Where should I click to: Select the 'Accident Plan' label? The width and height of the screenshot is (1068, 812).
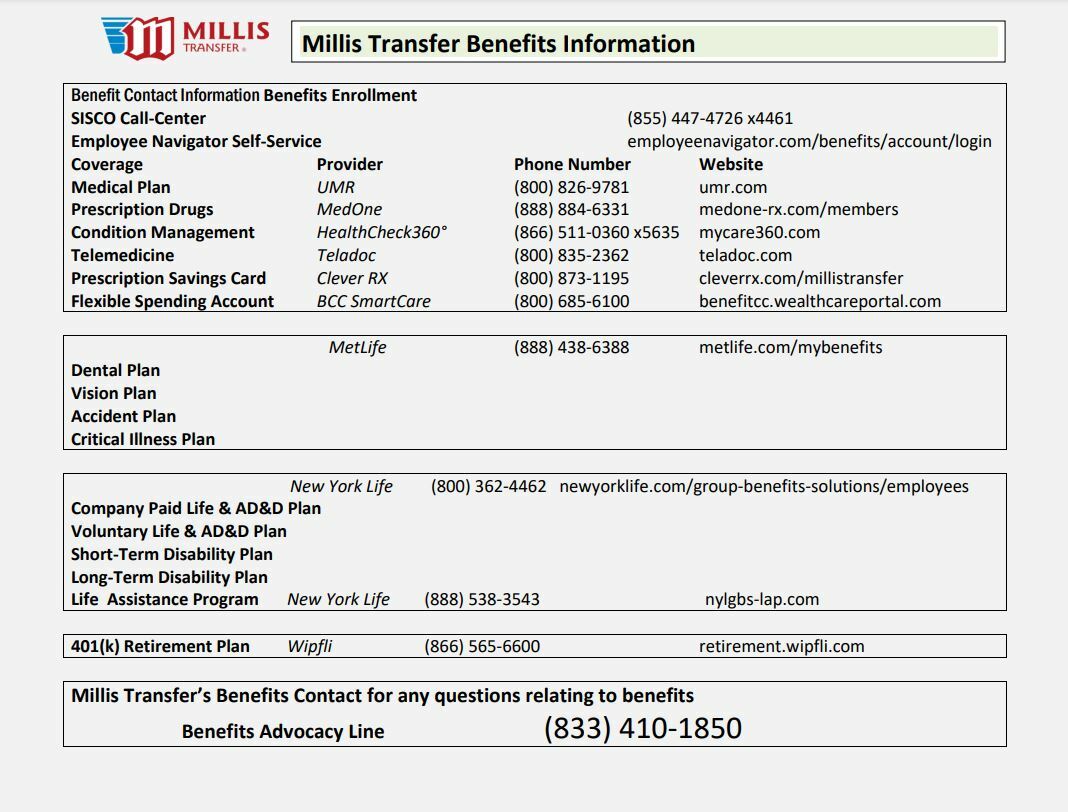[123, 416]
